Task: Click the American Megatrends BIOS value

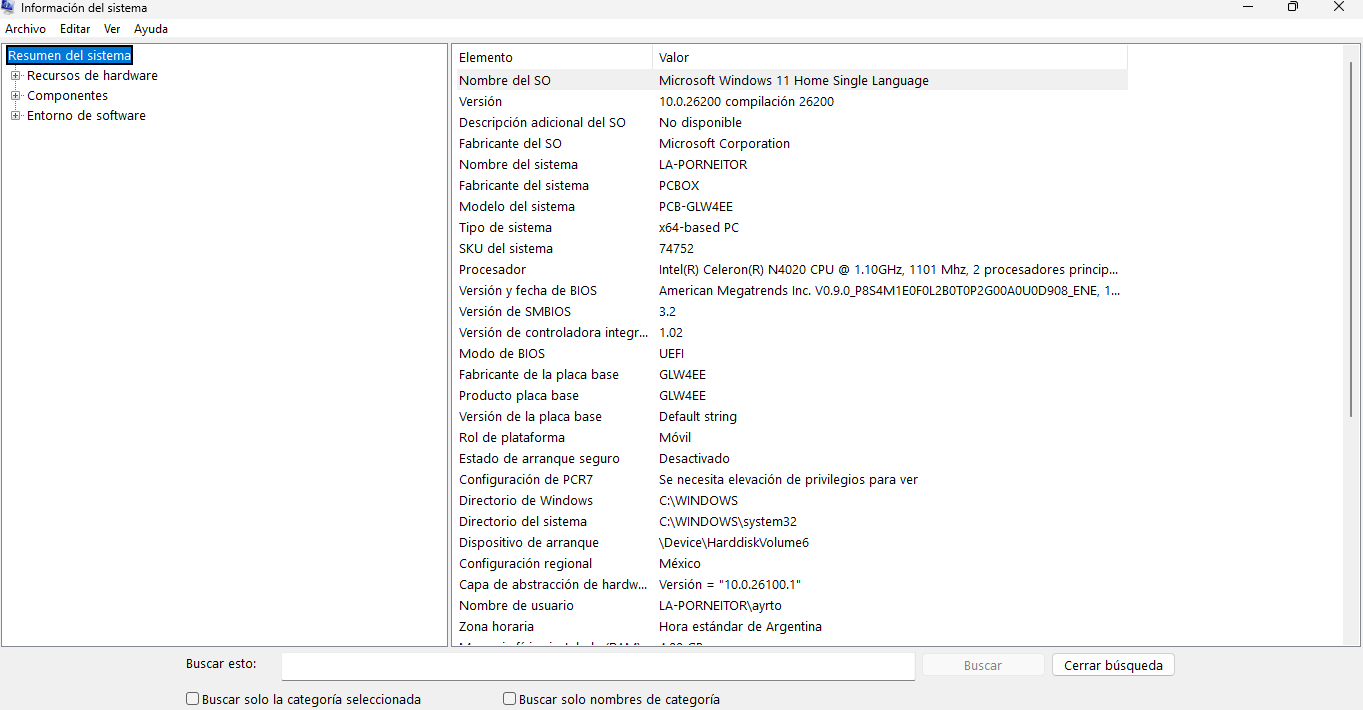Action: 889,291
